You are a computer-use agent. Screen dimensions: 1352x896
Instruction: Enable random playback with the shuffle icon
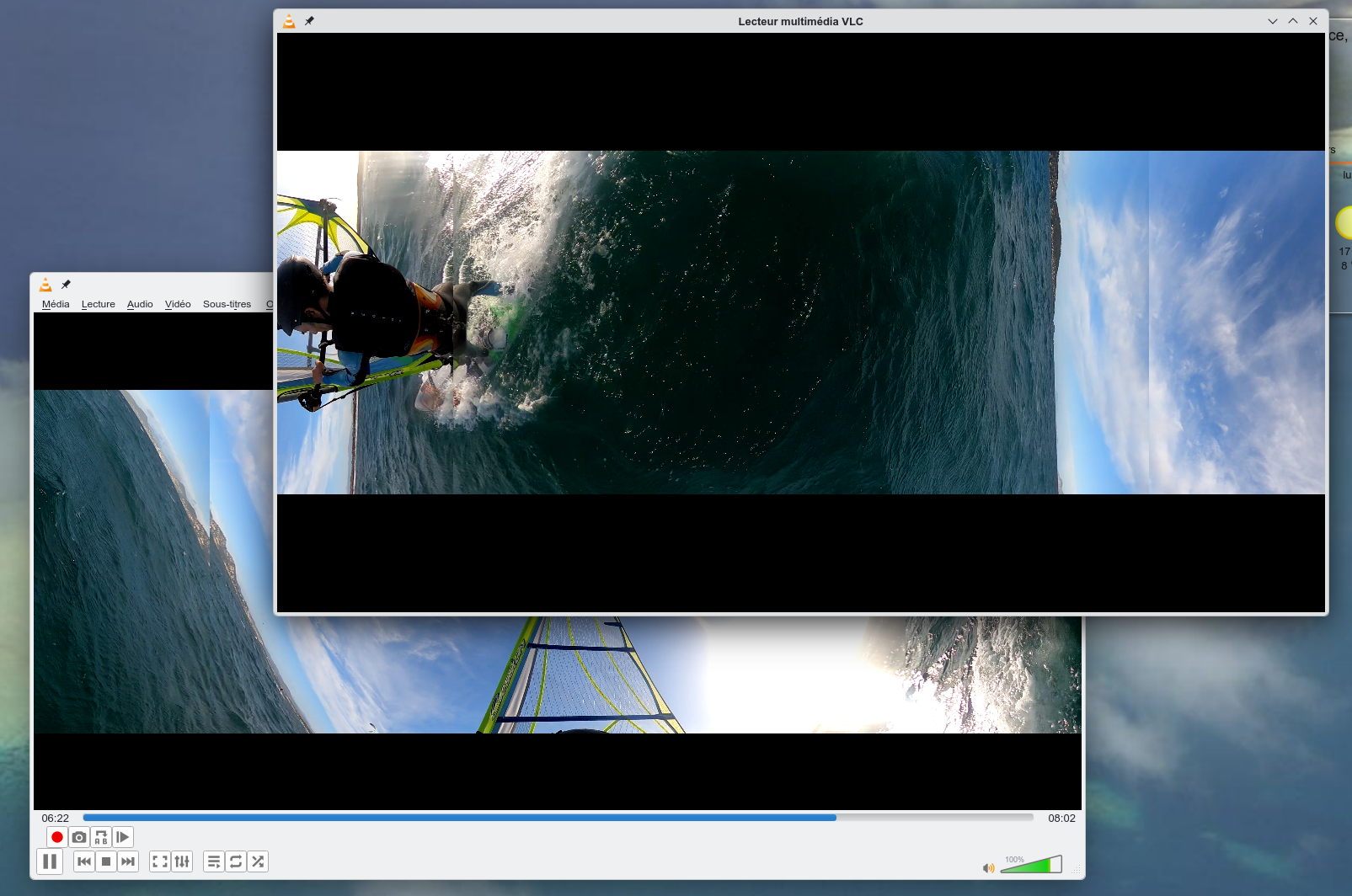pos(258,861)
